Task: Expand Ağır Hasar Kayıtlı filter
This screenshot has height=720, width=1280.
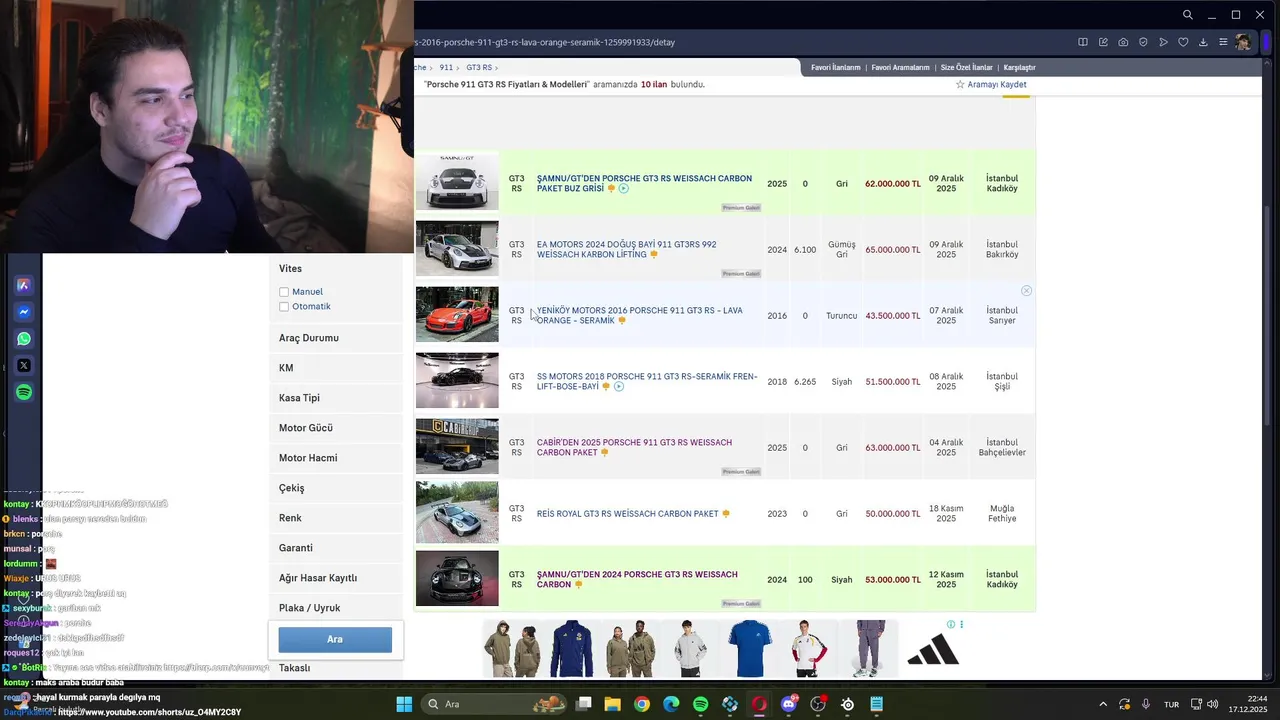Action: click(336, 578)
